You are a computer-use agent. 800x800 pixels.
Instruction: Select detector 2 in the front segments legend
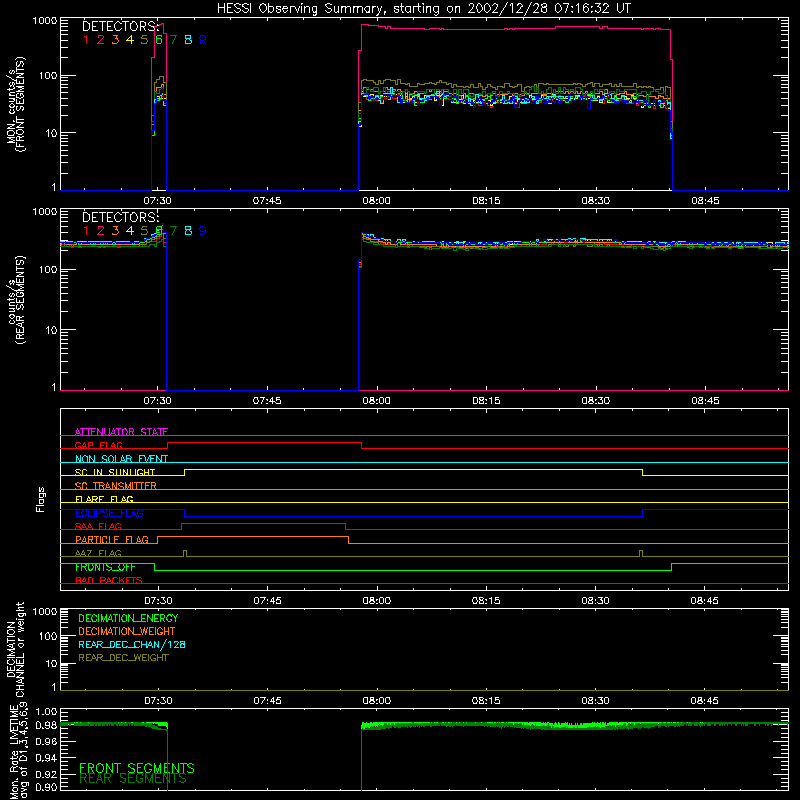coord(101,40)
